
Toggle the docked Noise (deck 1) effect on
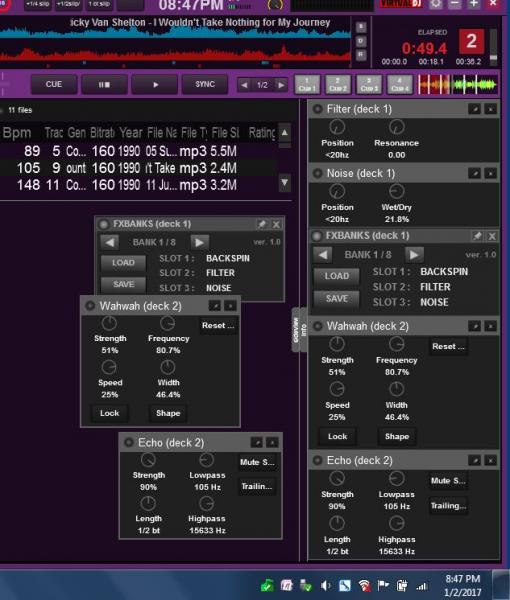point(318,173)
